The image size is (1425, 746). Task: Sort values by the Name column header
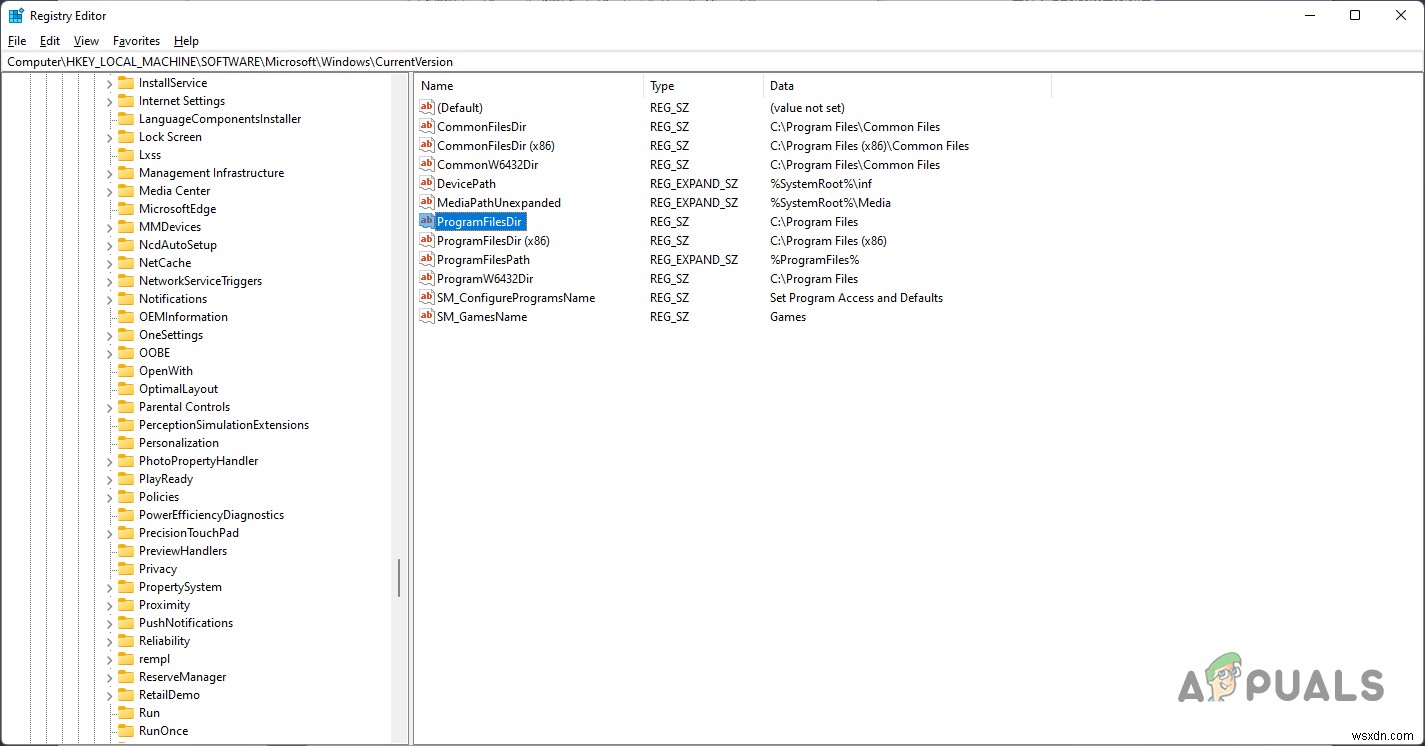click(x=529, y=86)
